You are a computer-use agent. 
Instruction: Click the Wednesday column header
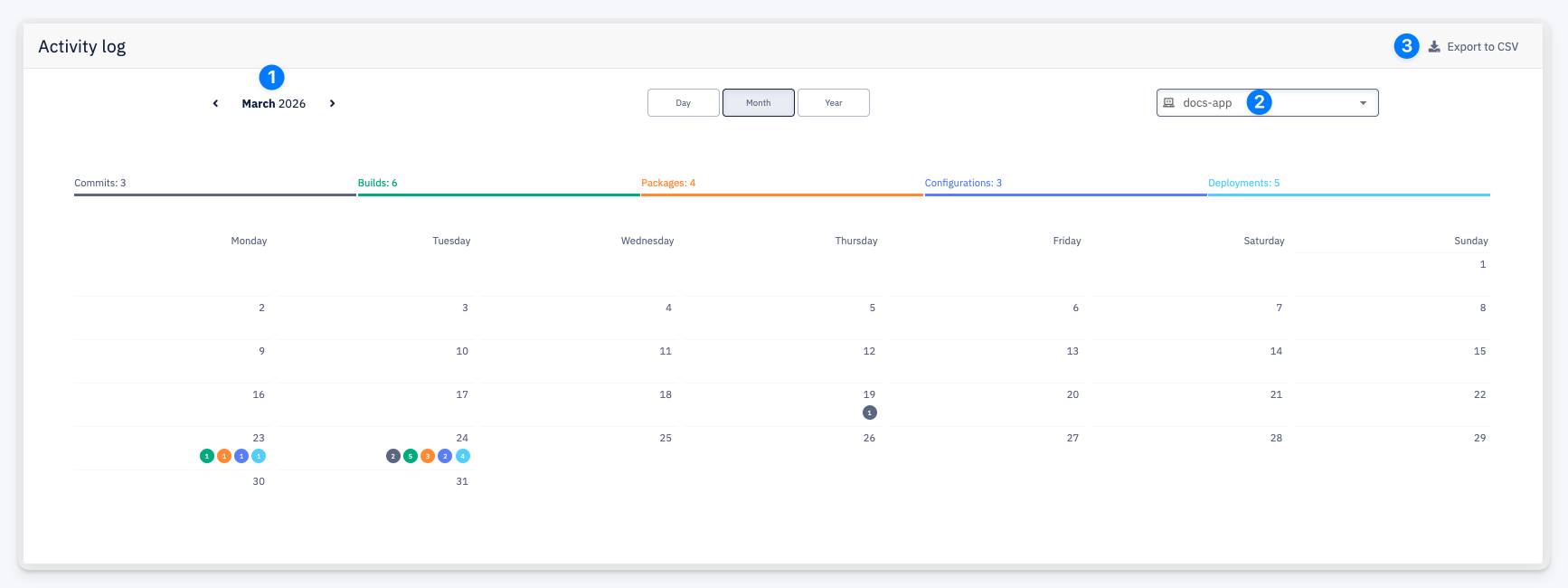pos(647,241)
